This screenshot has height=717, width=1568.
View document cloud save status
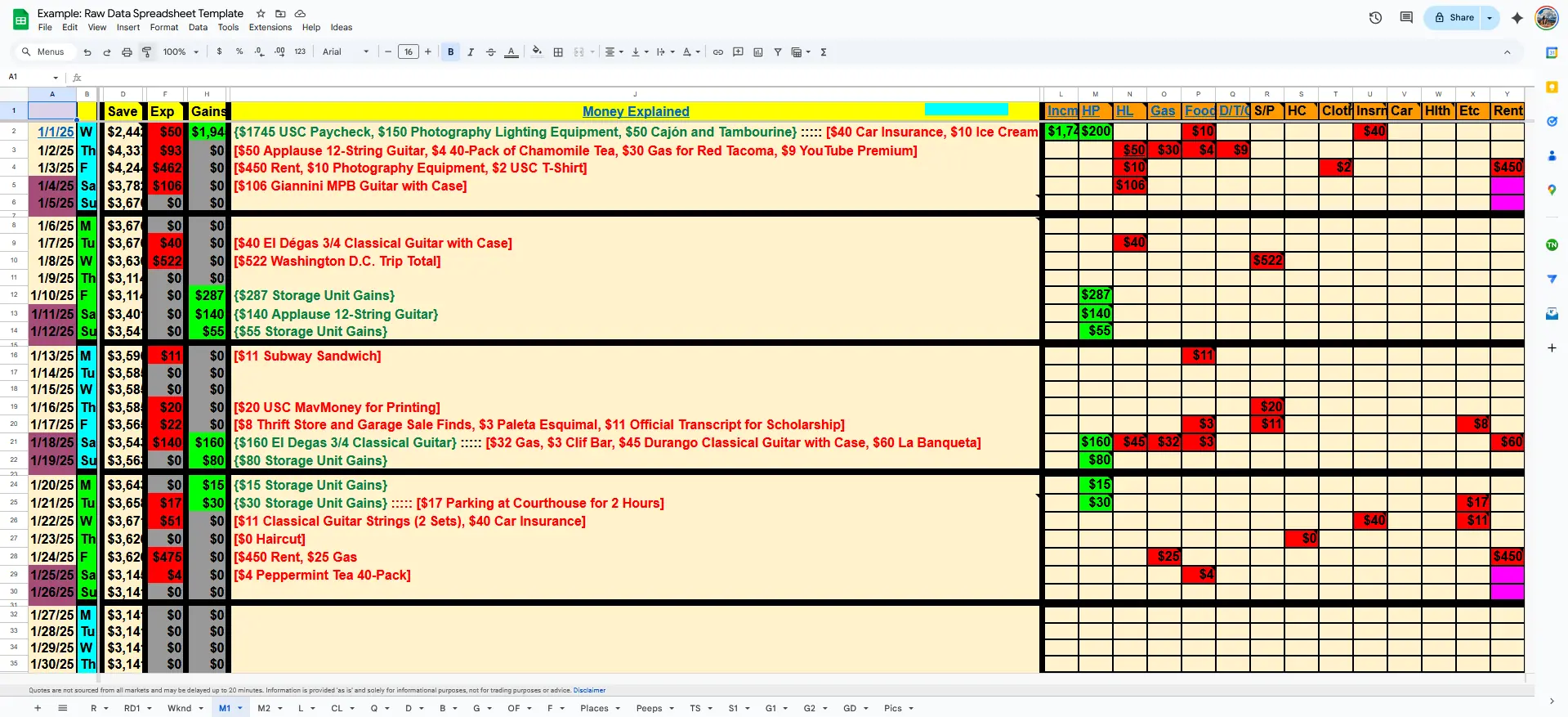300,13
